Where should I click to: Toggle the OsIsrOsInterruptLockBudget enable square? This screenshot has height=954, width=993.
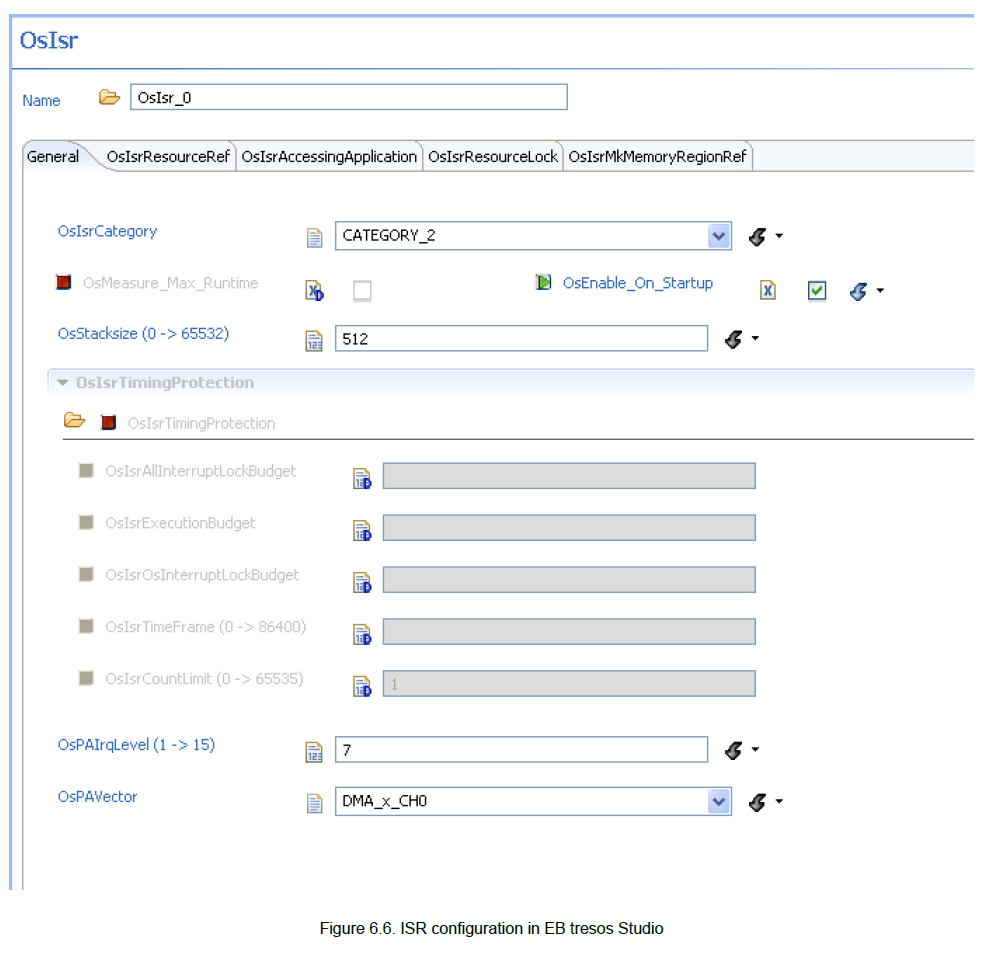tap(86, 574)
